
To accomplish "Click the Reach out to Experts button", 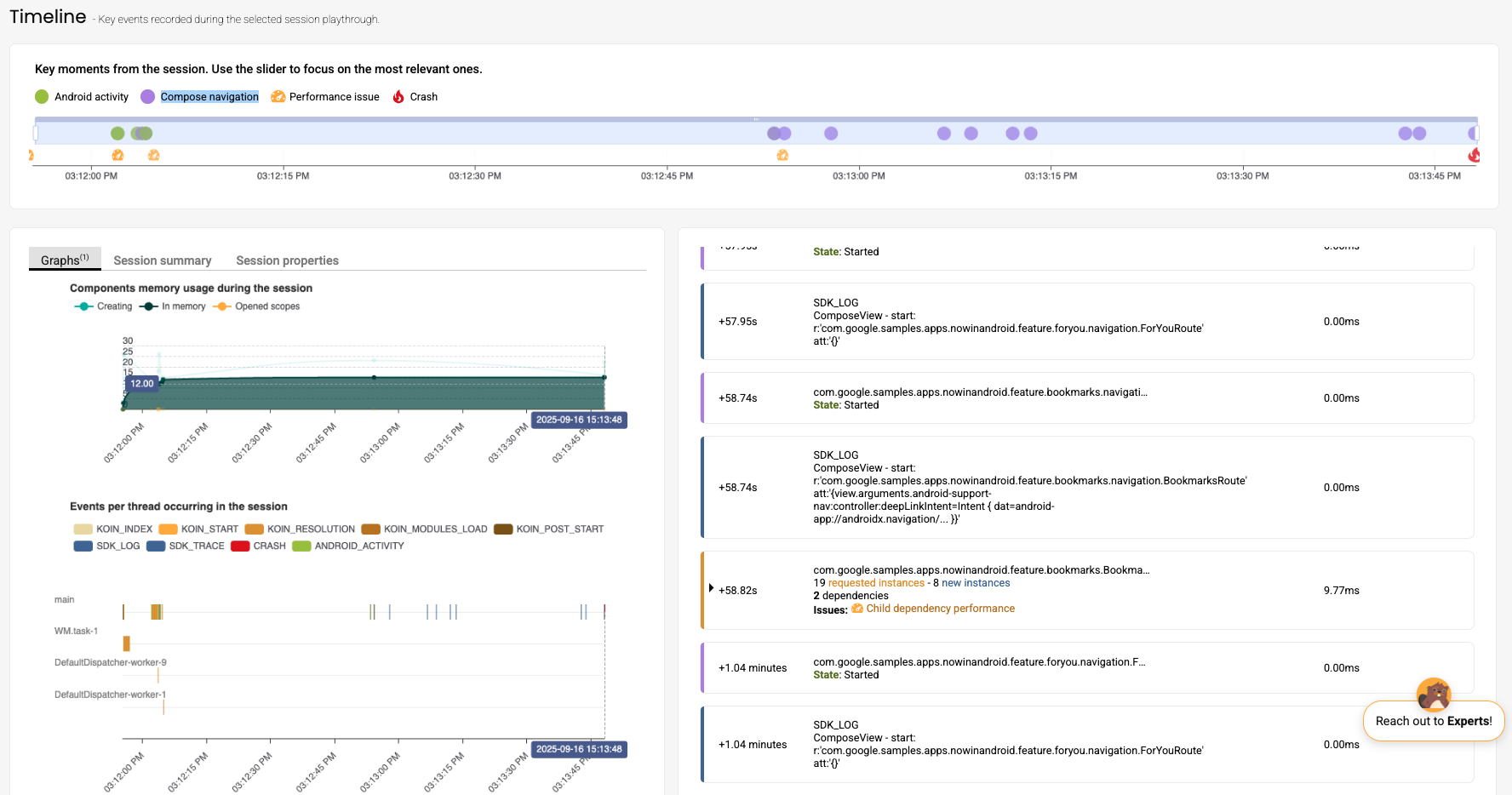I will point(1433,721).
